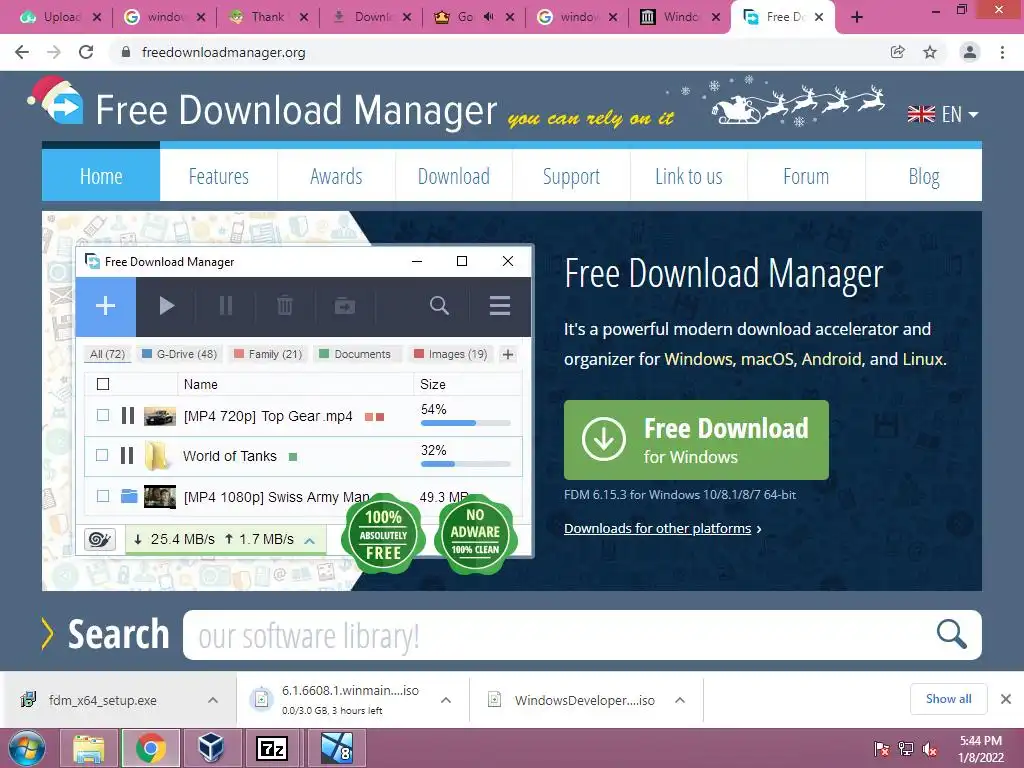
Task: Click the Windows link in description
Action: point(699,359)
